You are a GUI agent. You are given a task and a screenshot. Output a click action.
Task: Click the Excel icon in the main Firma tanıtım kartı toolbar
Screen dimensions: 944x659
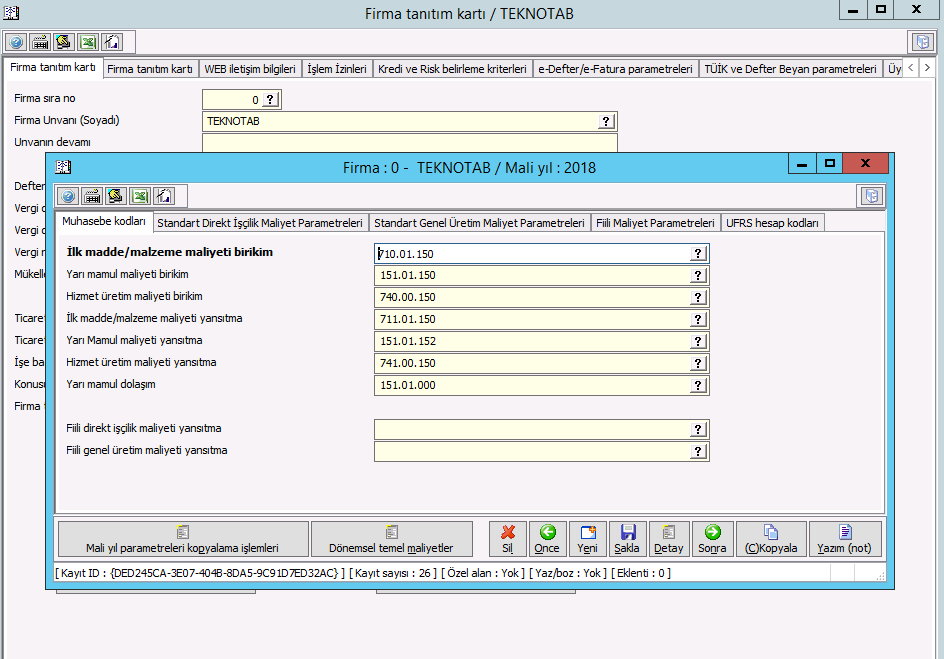[x=88, y=42]
